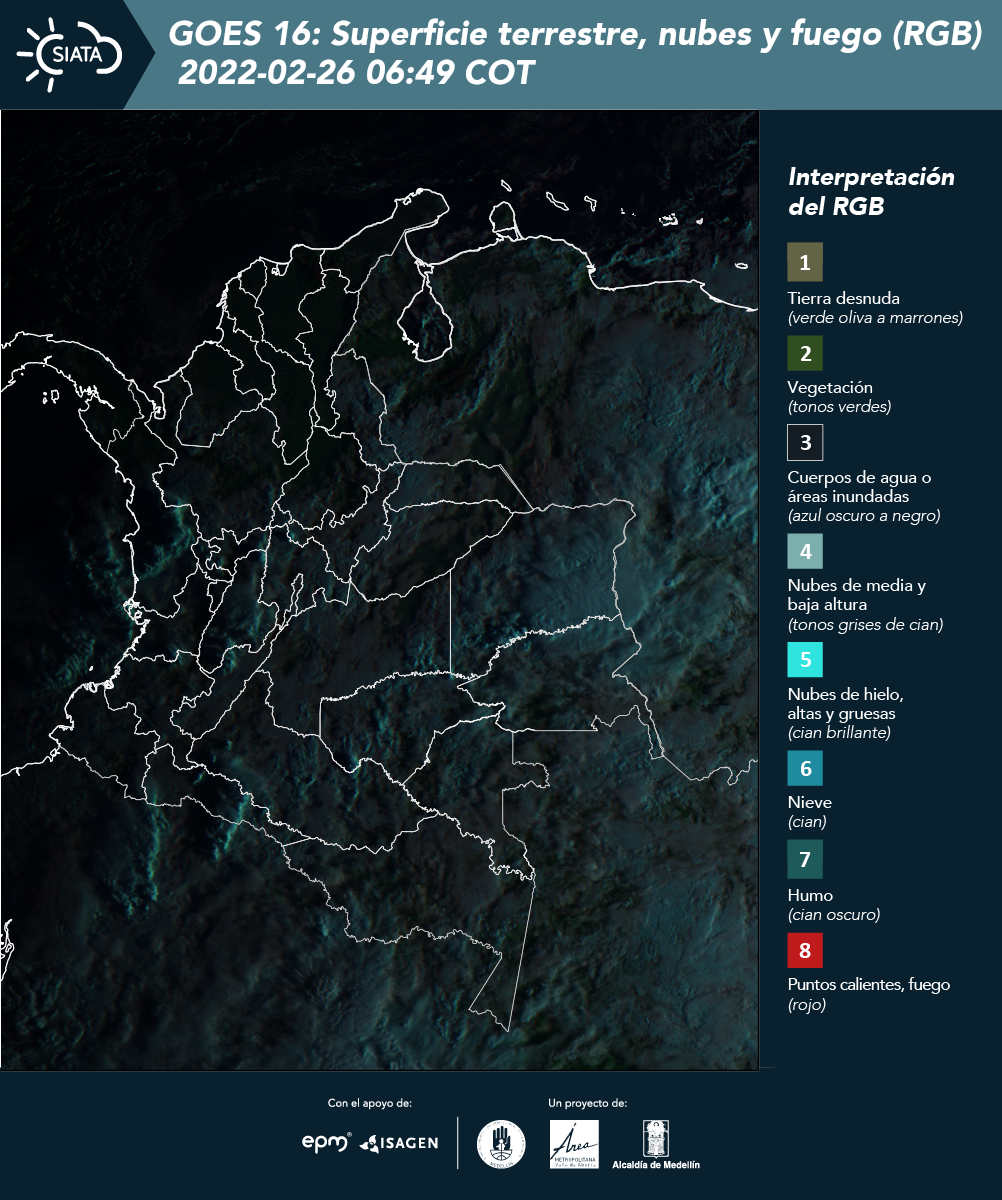Click the text Un proyecto de:
This screenshot has height=1200, width=1002.
pos(588,1103)
